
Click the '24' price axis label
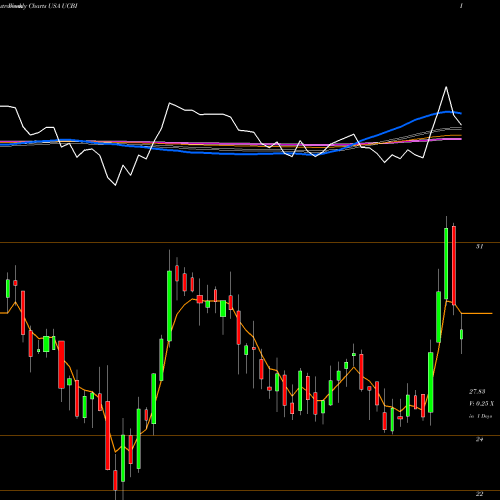pos(479,439)
